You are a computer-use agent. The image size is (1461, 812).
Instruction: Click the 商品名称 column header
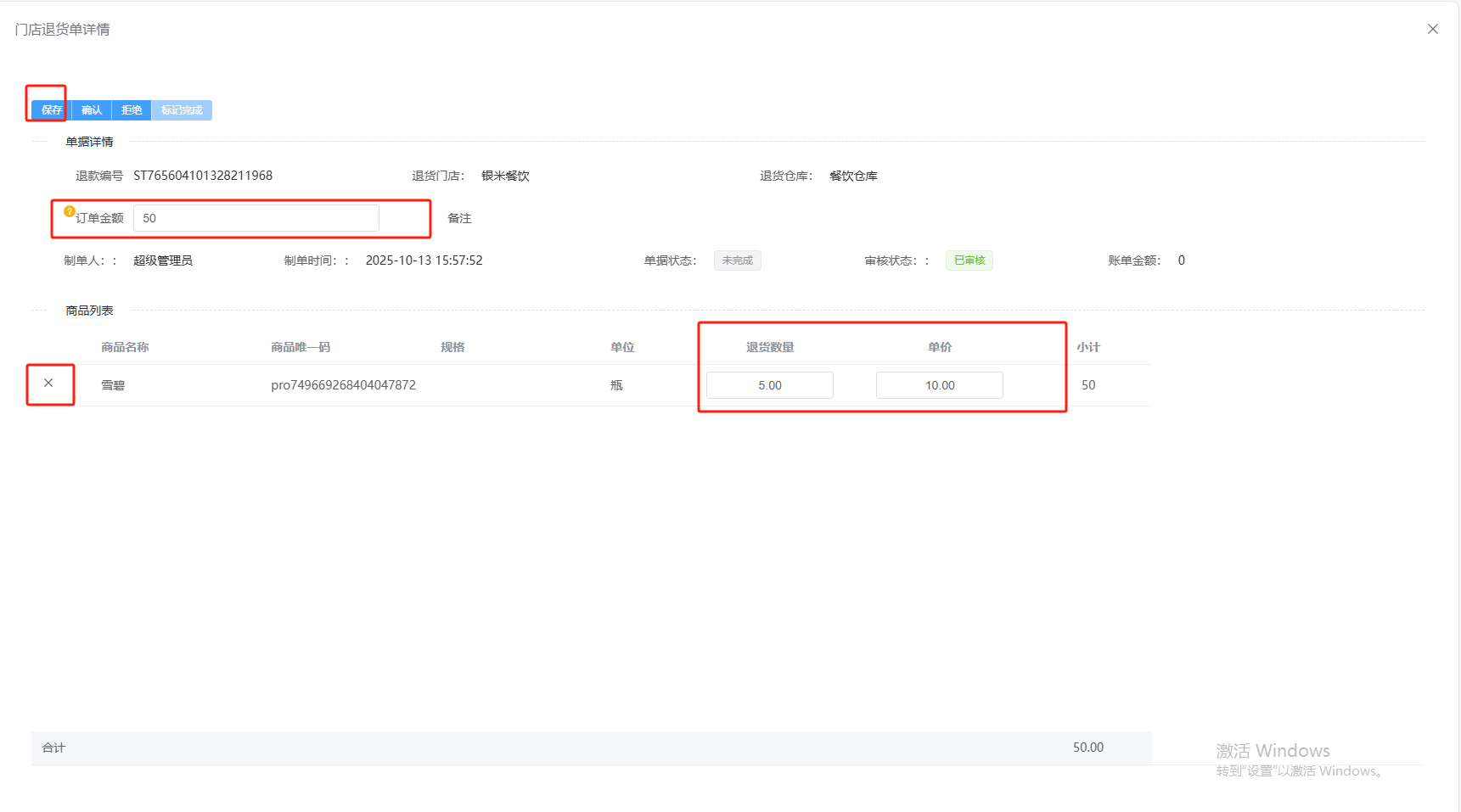tap(125, 347)
